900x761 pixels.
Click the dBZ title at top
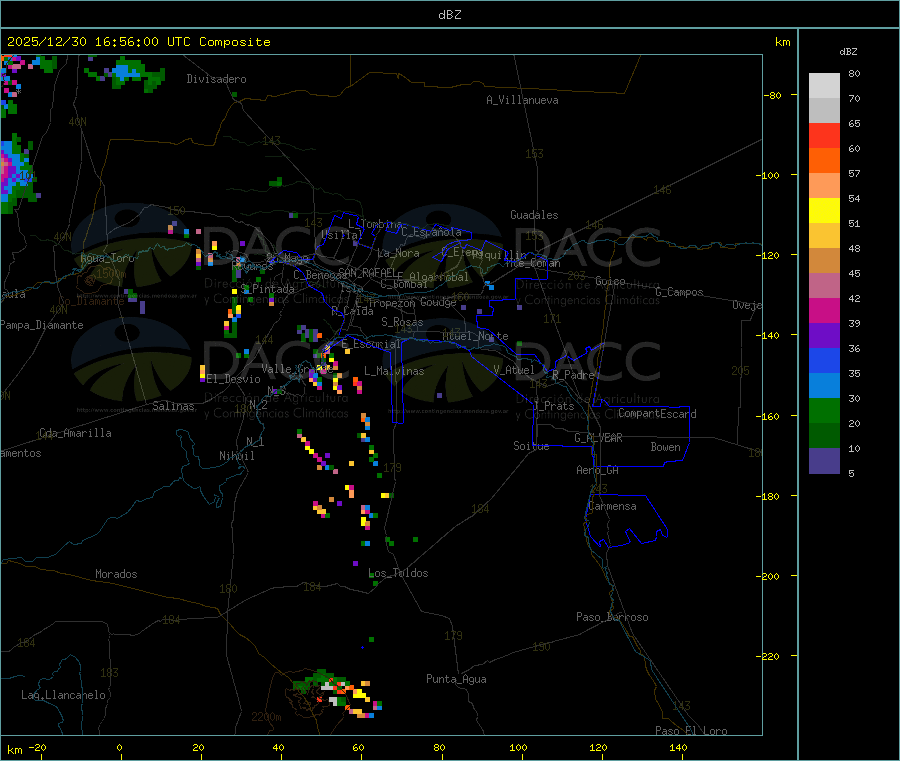click(449, 15)
